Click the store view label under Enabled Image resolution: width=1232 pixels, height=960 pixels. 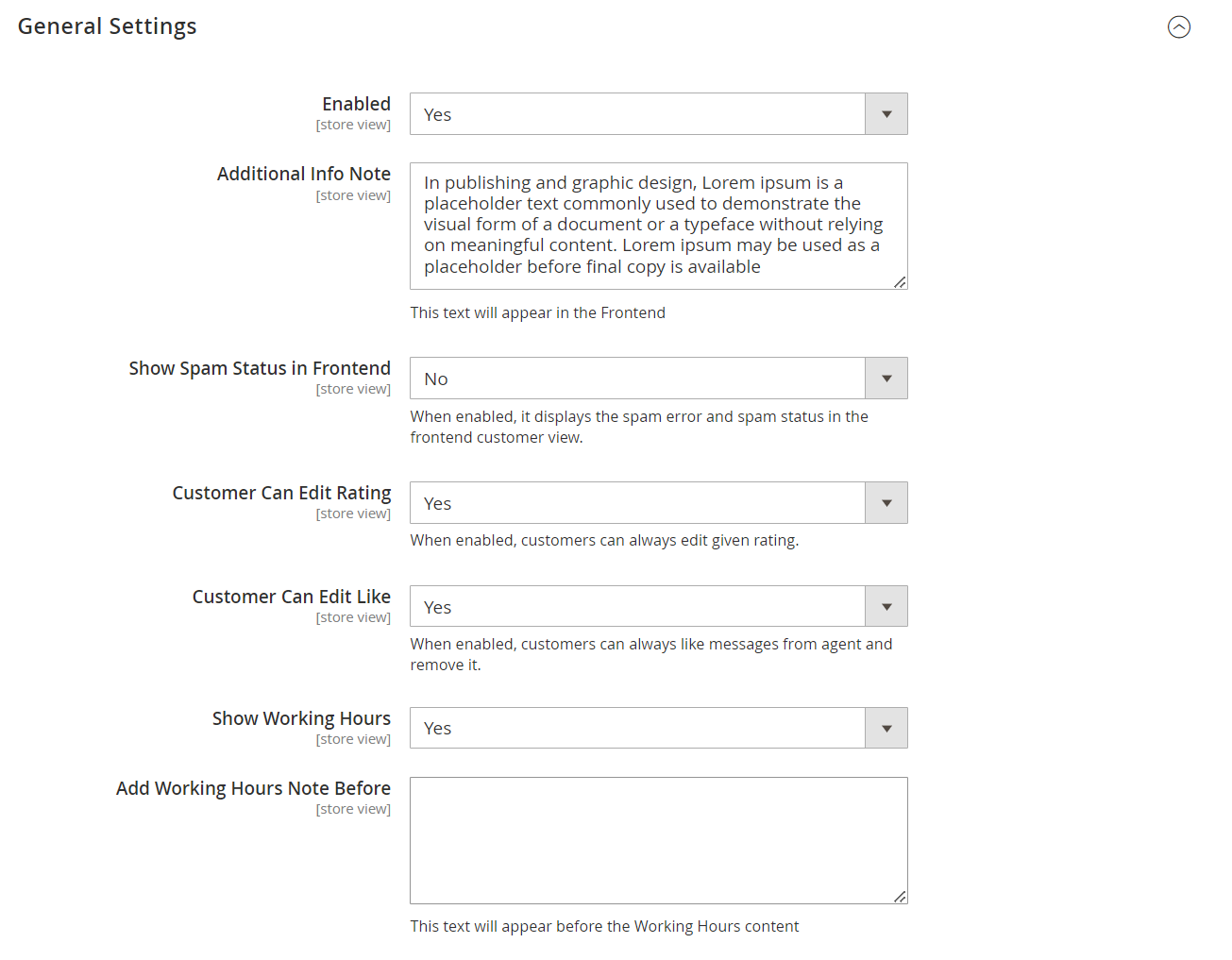coord(353,124)
